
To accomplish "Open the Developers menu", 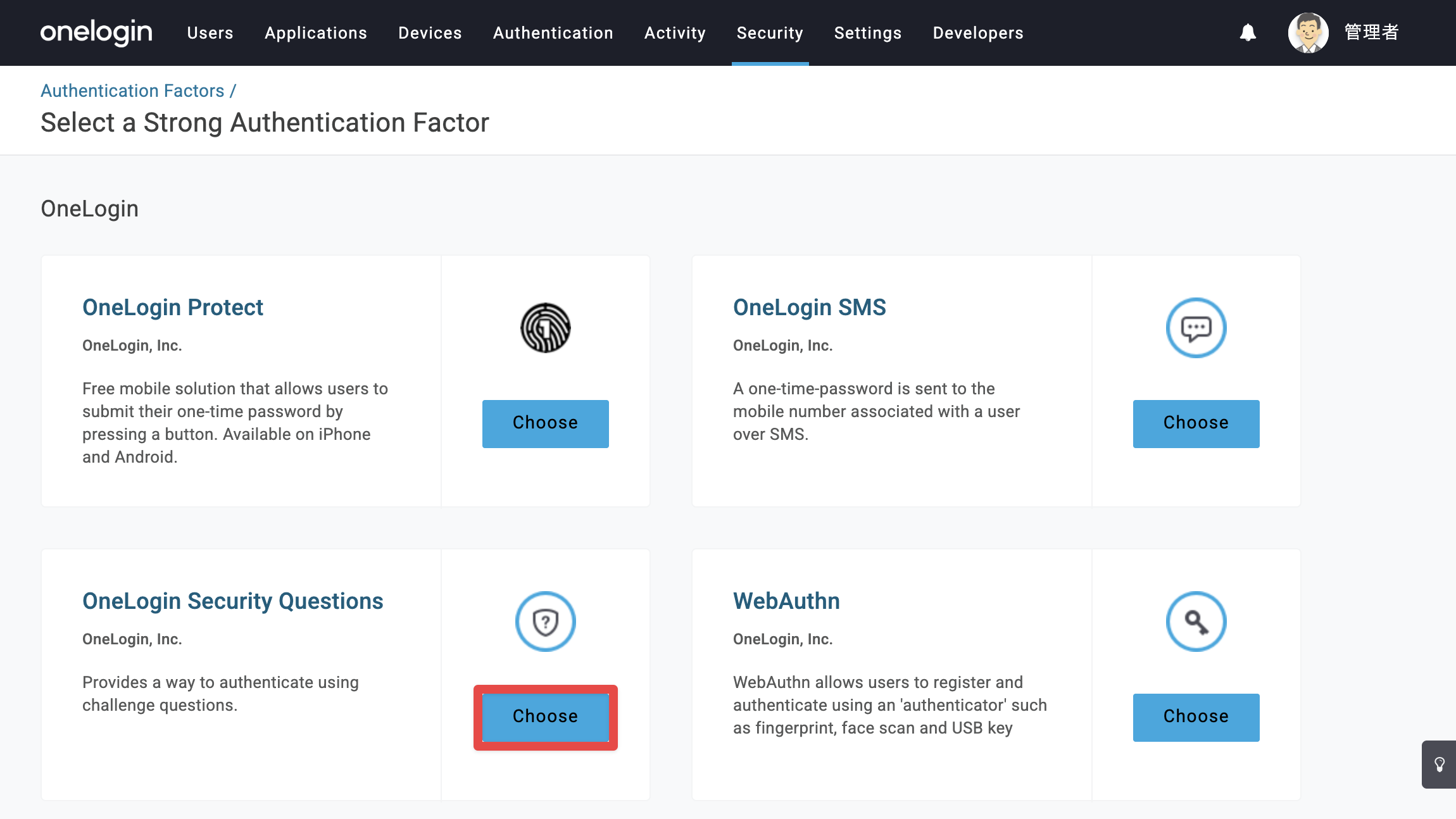I will [978, 33].
